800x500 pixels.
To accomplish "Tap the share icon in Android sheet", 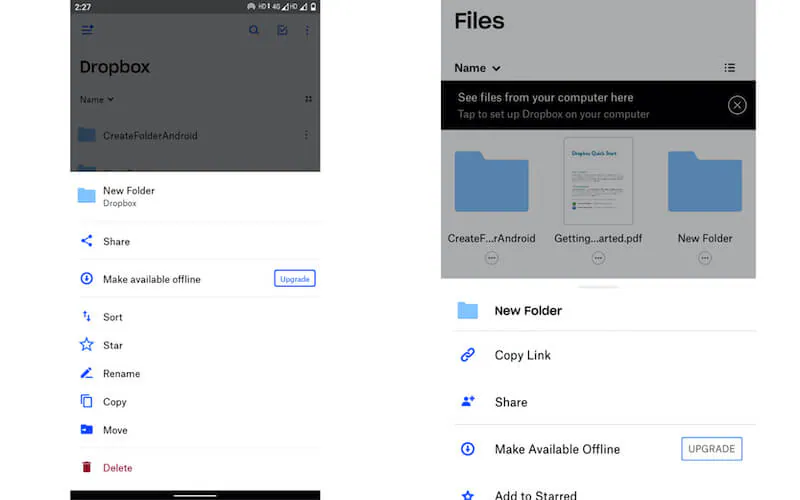I will click(87, 241).
